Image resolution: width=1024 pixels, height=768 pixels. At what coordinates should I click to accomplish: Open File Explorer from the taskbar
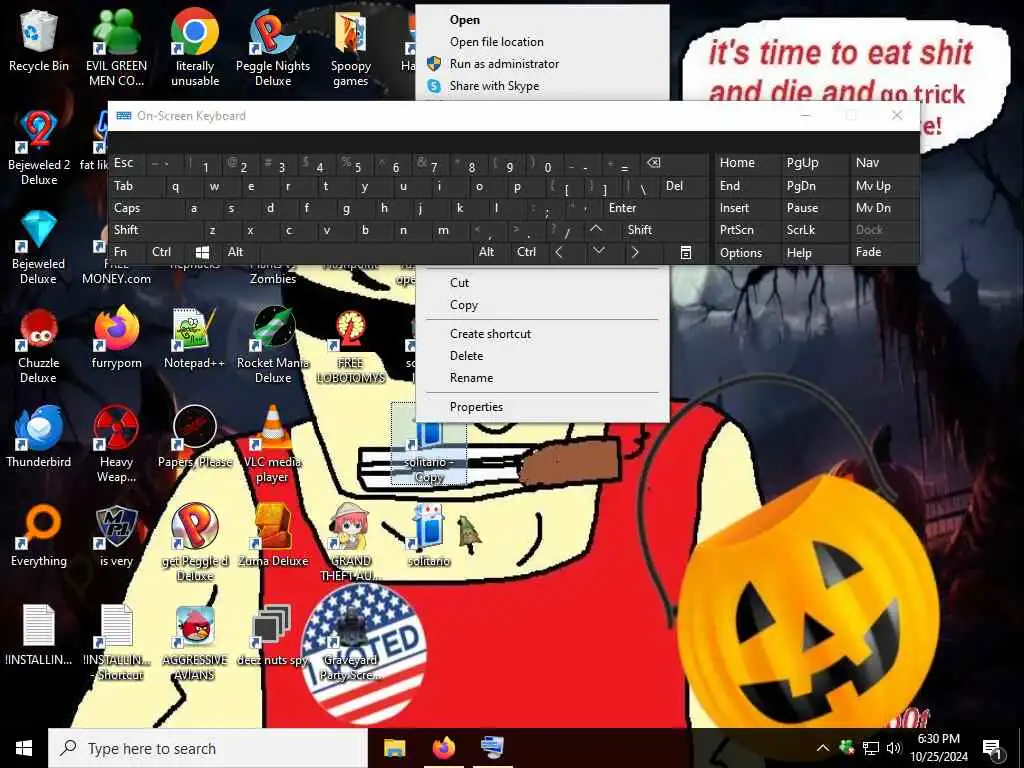click(394, 748)
